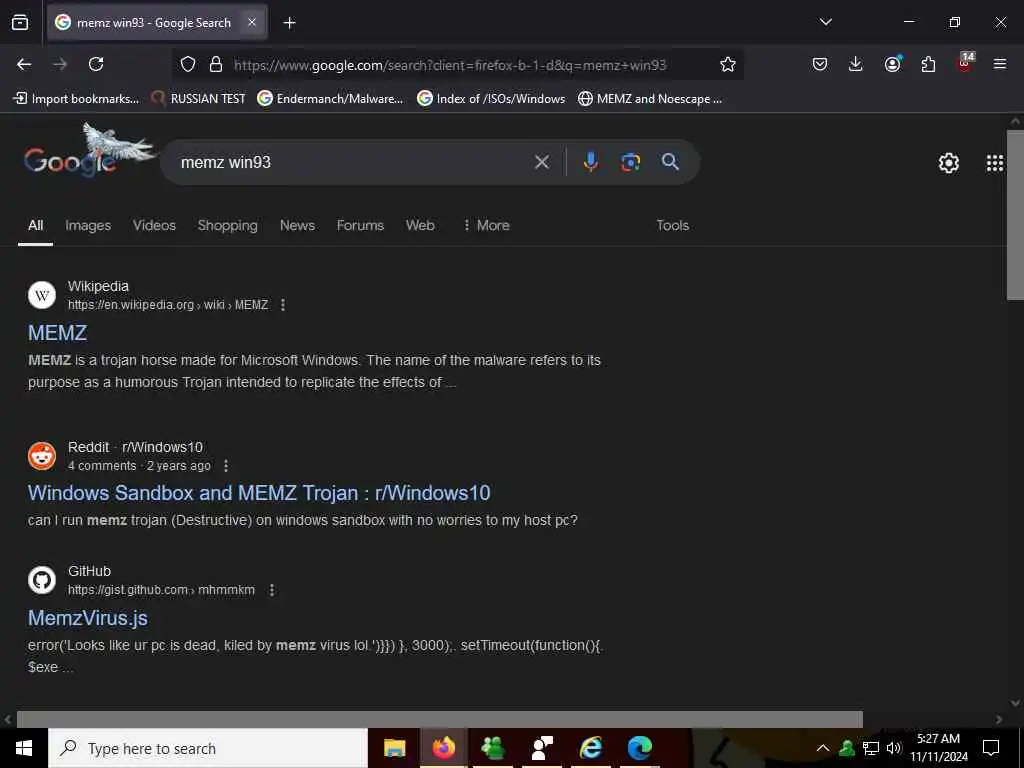Viewport: 1024px width, 768px height.
Task: Open the extension with 14 badge
Action: click(x=965, y=62)
